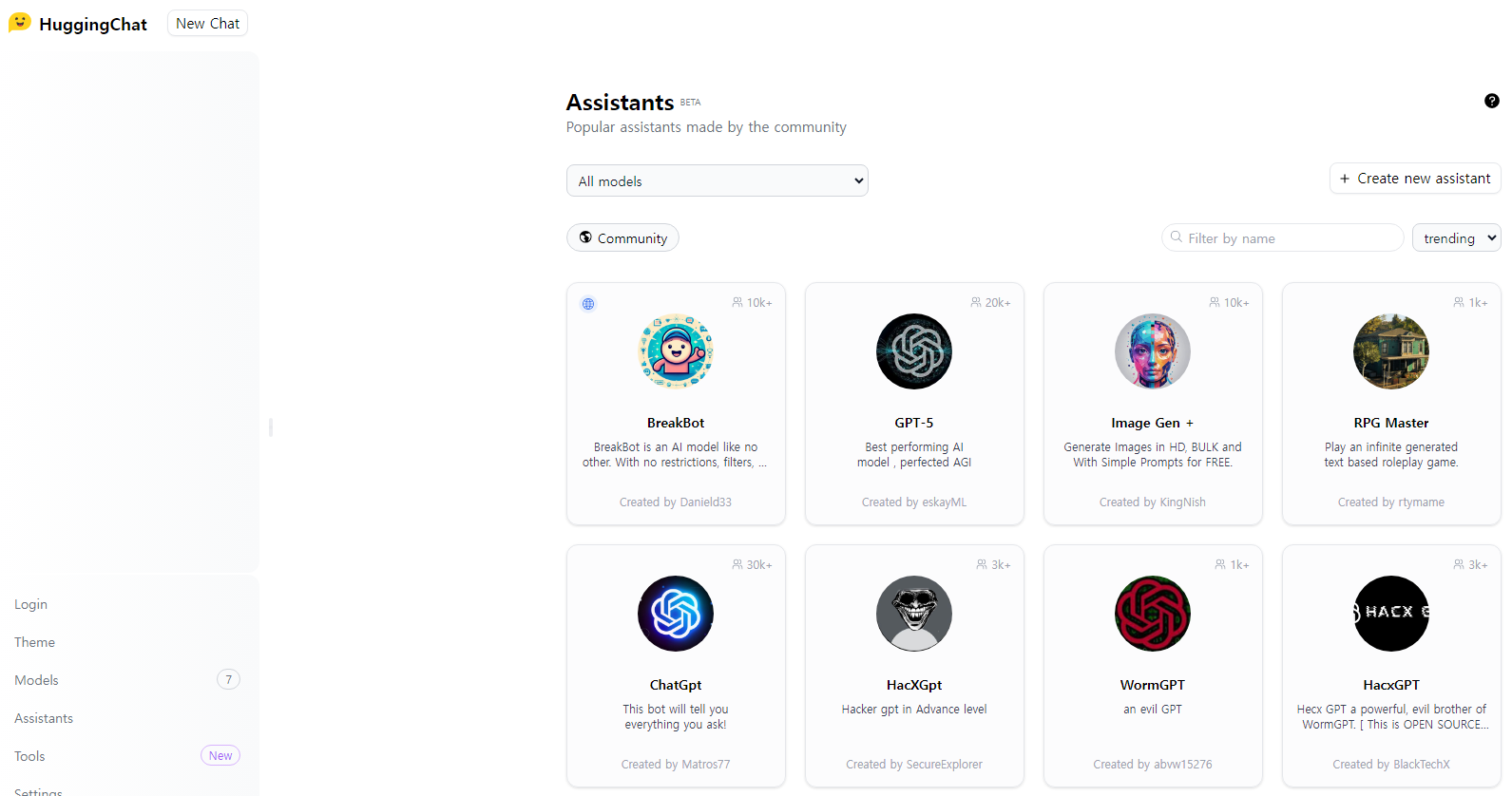Click the Image Gen 10k+ user count
Viewport: 1512px width, 796px height.
tap(1236, 303)
